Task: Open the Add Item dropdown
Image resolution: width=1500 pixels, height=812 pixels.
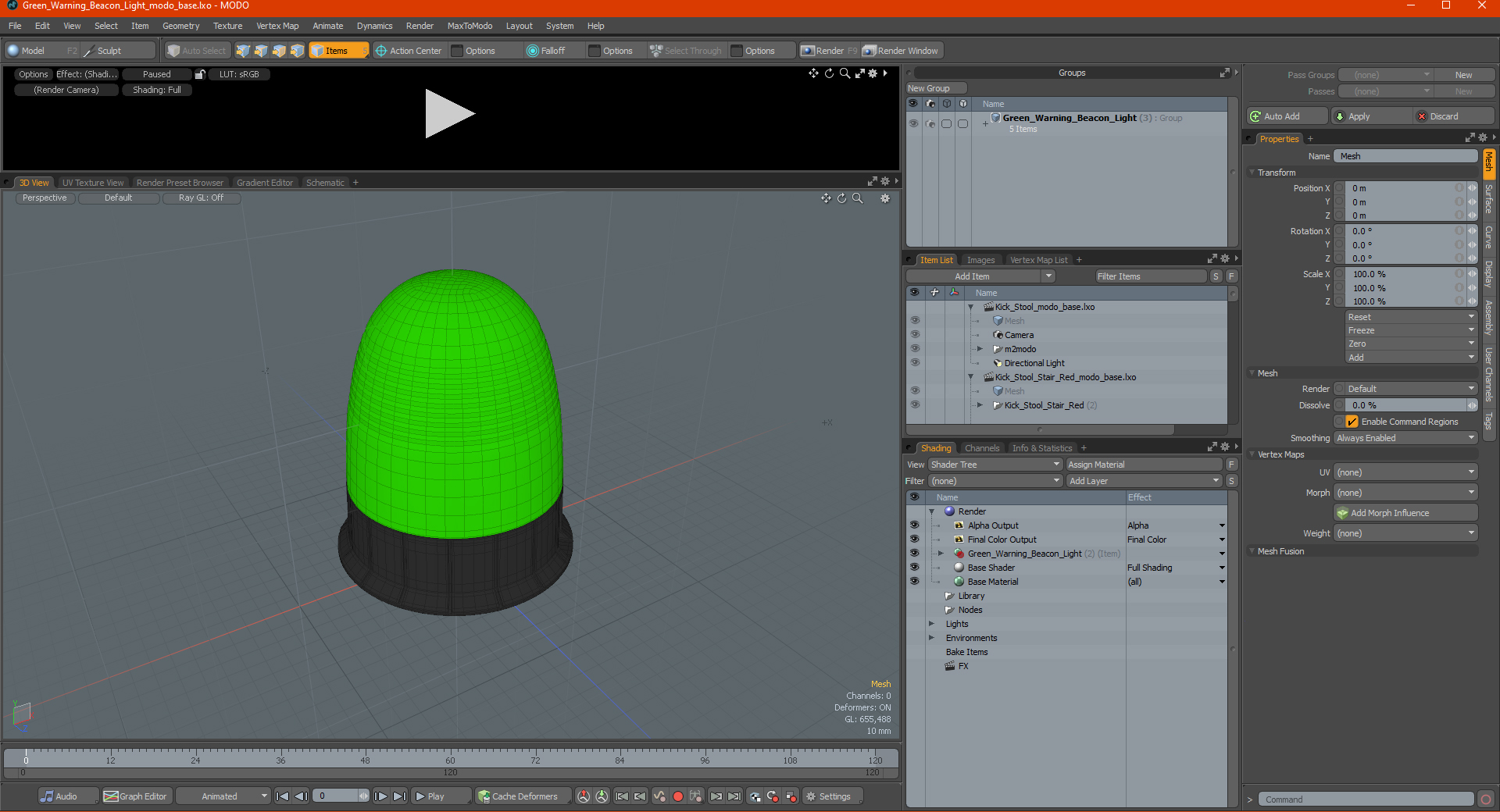Action: tap(980, 276)
